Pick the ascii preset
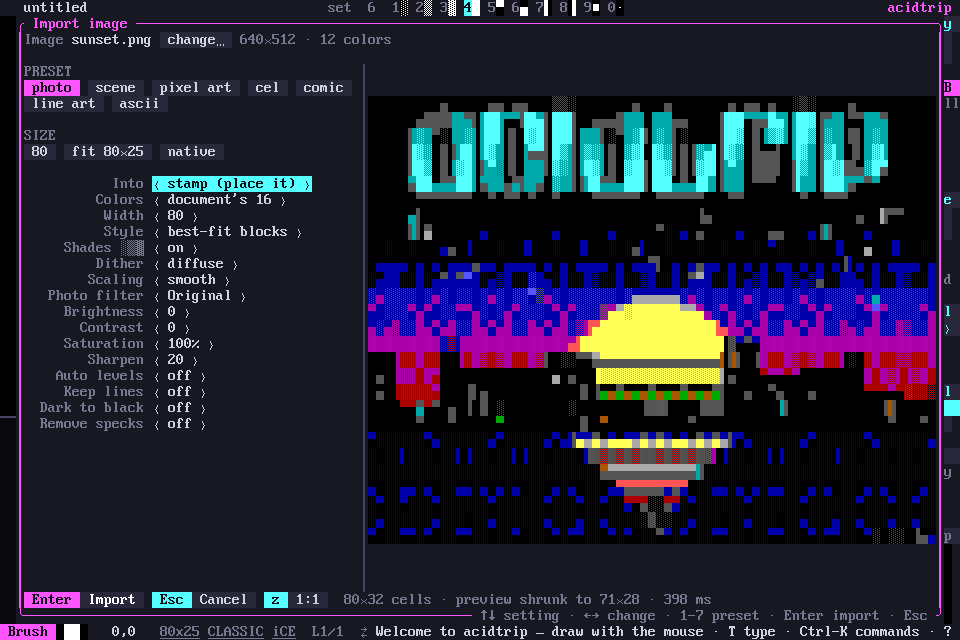Viewport: 960px width, 640px height. coord(140,104)
